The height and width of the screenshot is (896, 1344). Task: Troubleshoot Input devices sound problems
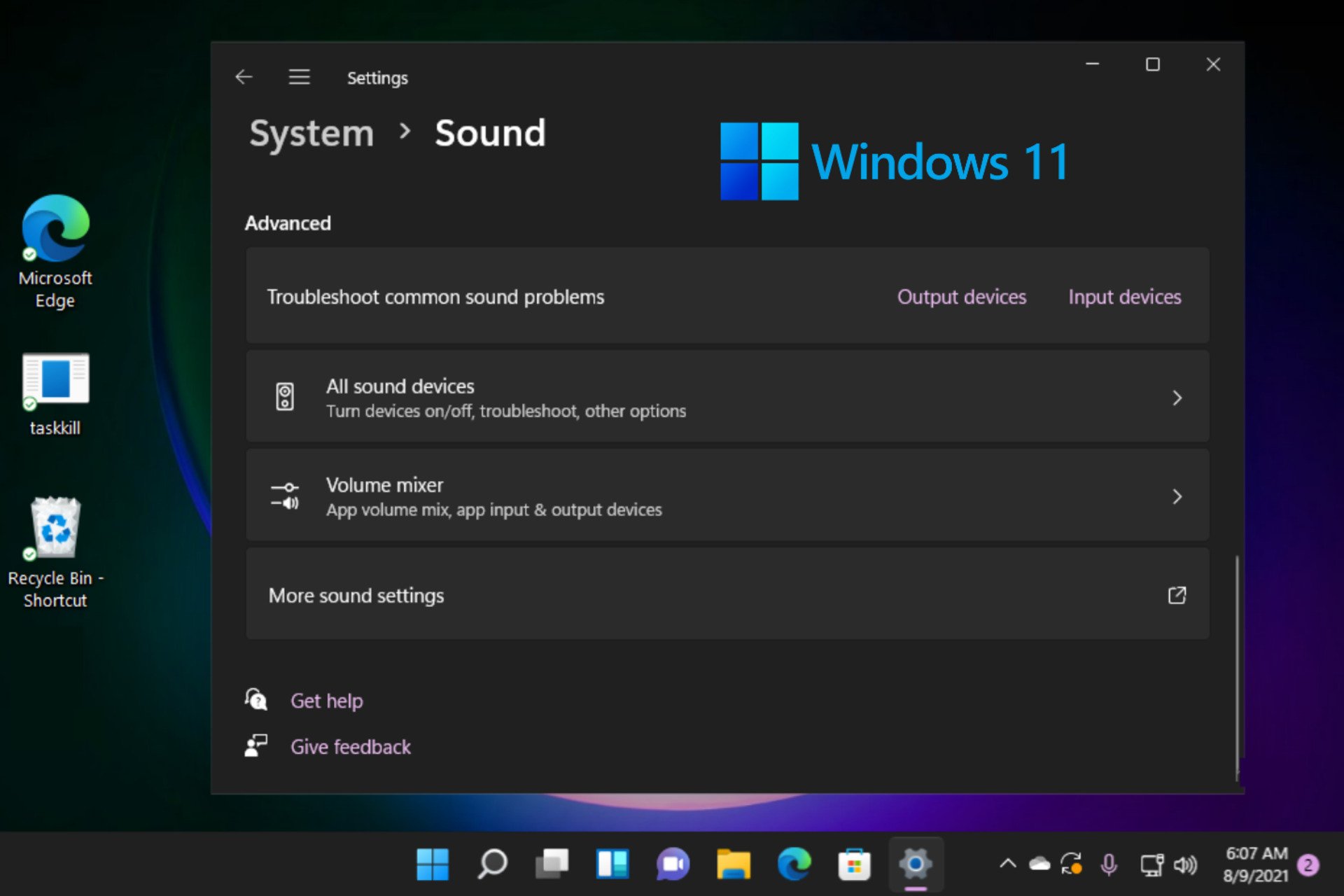click(x=1124, y=296)
